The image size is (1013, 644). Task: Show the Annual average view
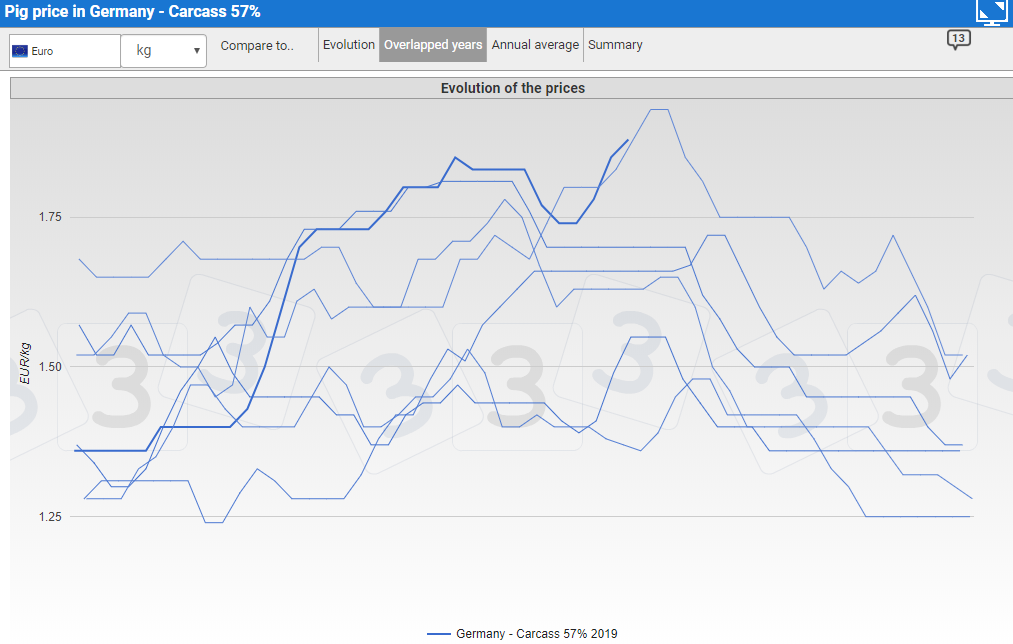(535, 45)
